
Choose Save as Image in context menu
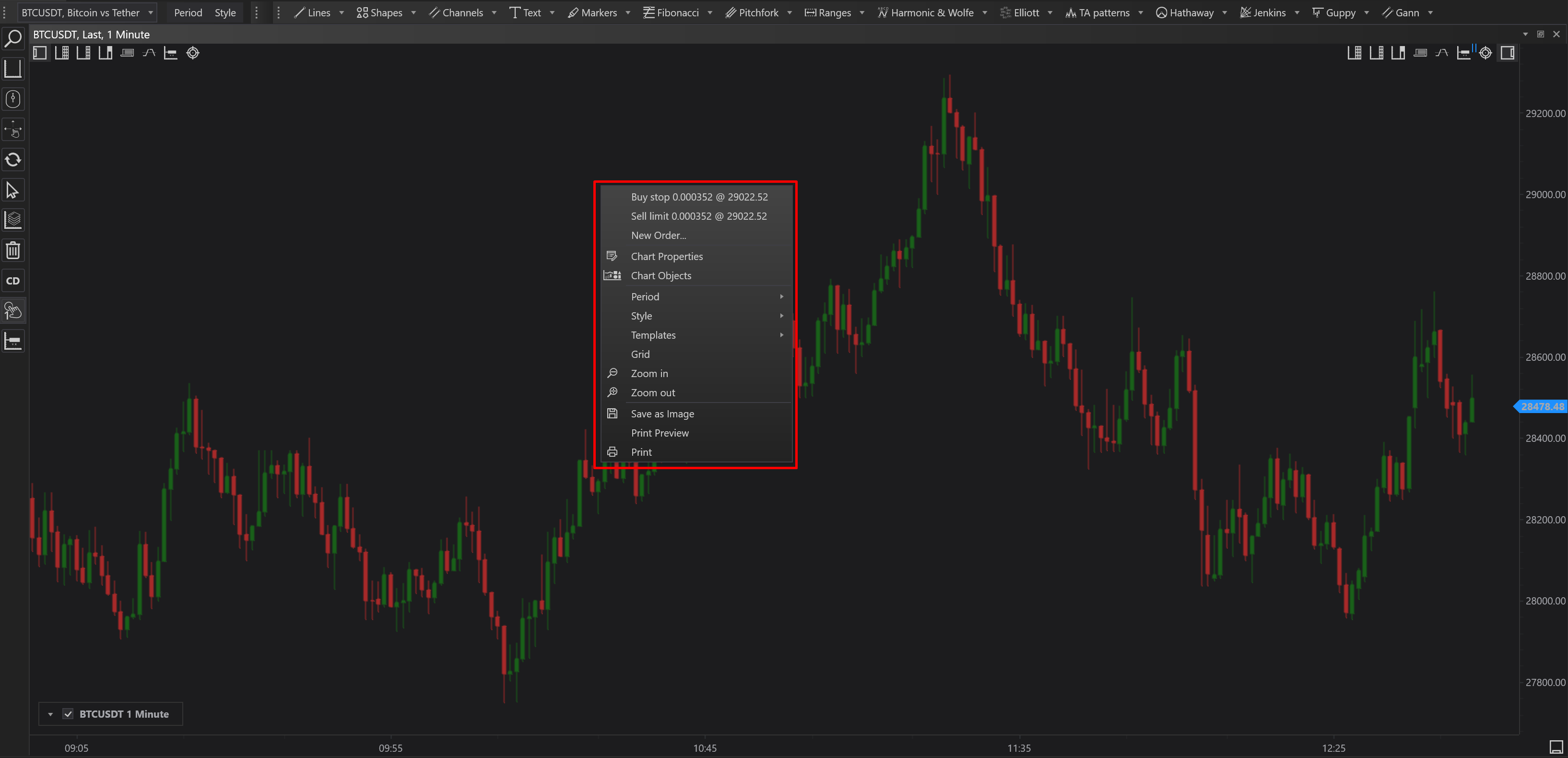point(662,414)
